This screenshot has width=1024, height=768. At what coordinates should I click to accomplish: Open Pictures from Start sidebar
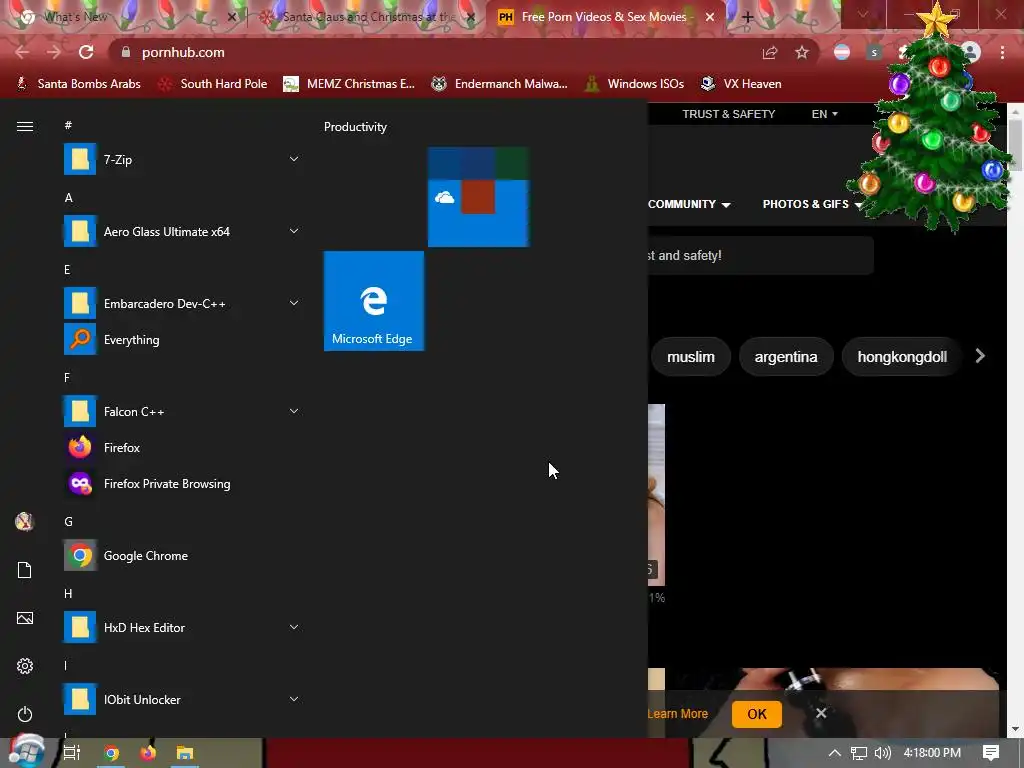(x=25, y=618)
